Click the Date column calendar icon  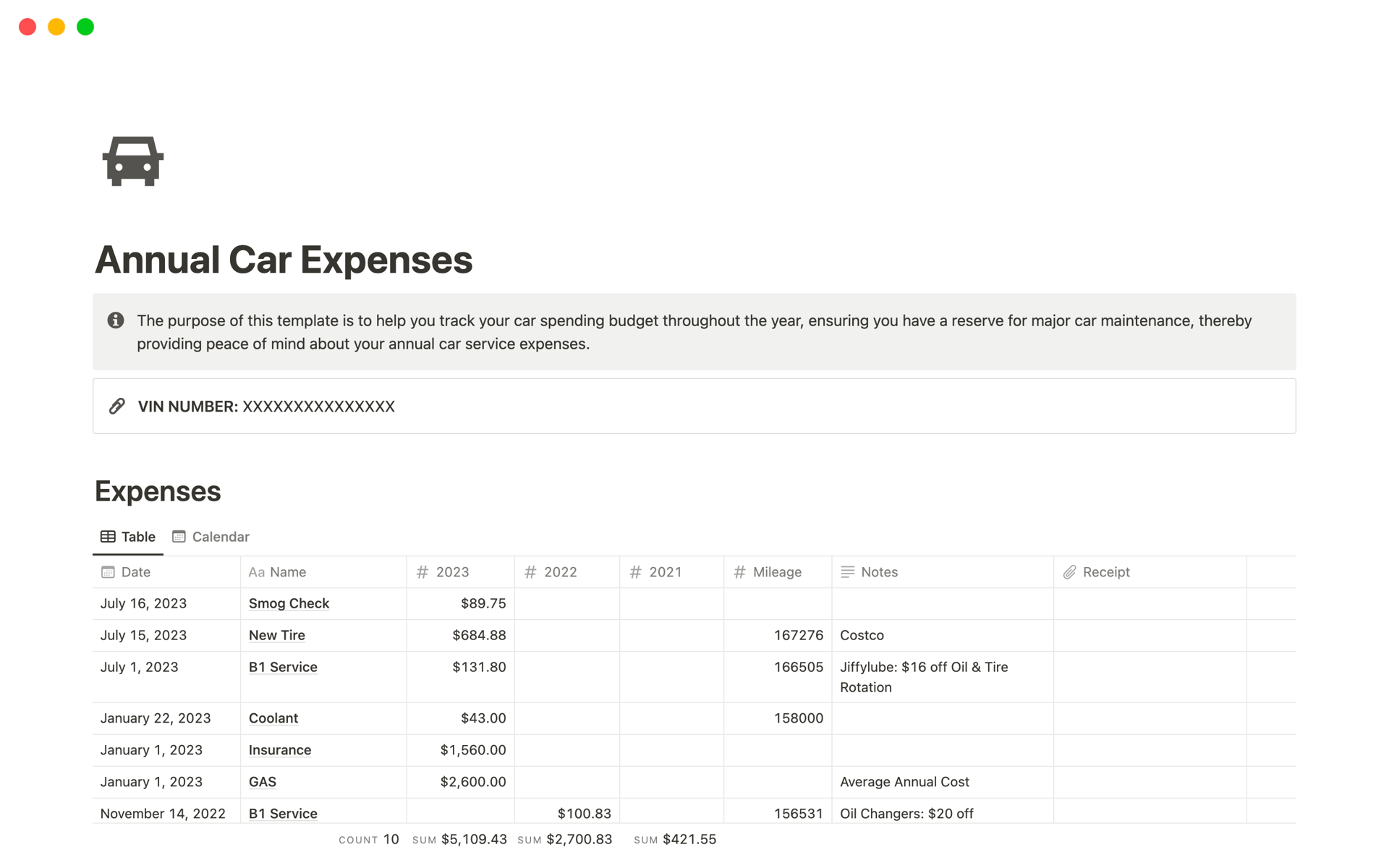click(108, 572)
